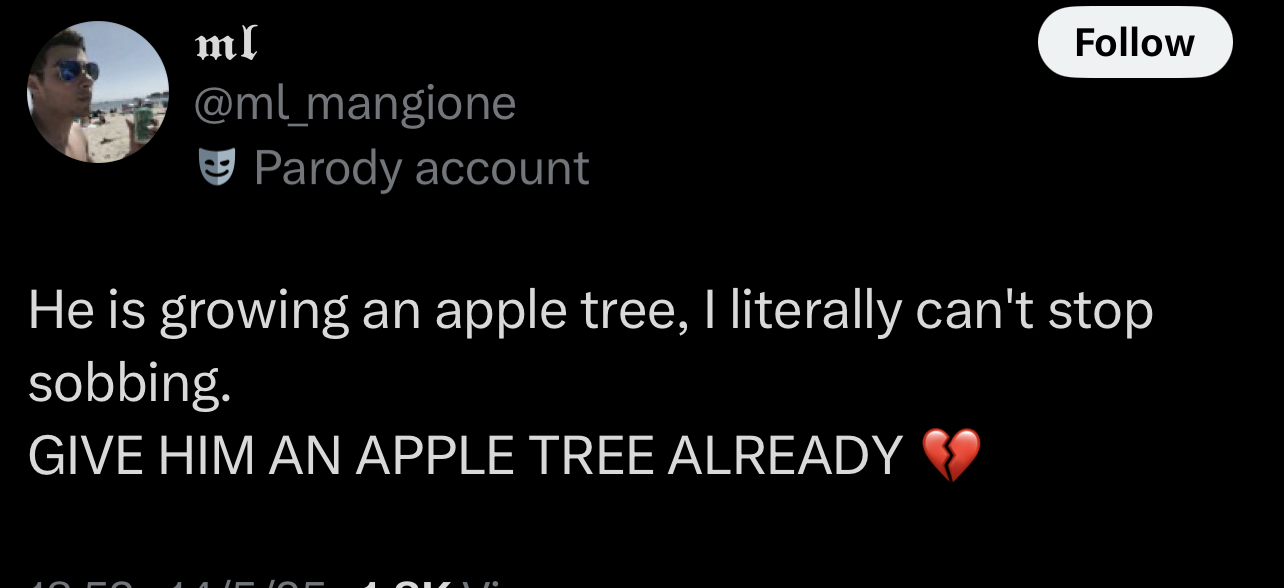Click the word "account" in the parody label
The width and height of the screenshot is (1284, 588).
(501, 167)
